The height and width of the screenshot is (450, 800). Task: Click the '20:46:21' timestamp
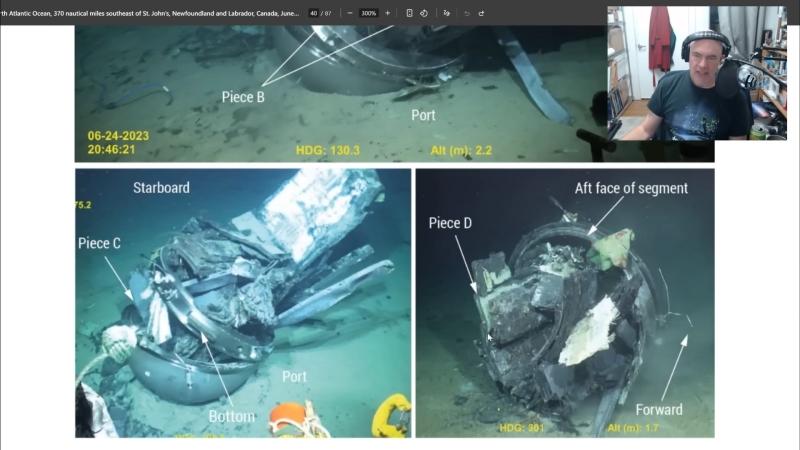[x=111, y=149]
